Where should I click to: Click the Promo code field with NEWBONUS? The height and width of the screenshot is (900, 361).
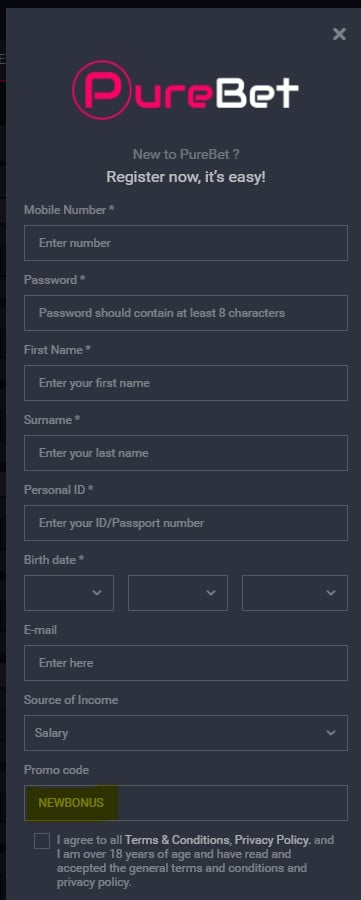(186, 803)
